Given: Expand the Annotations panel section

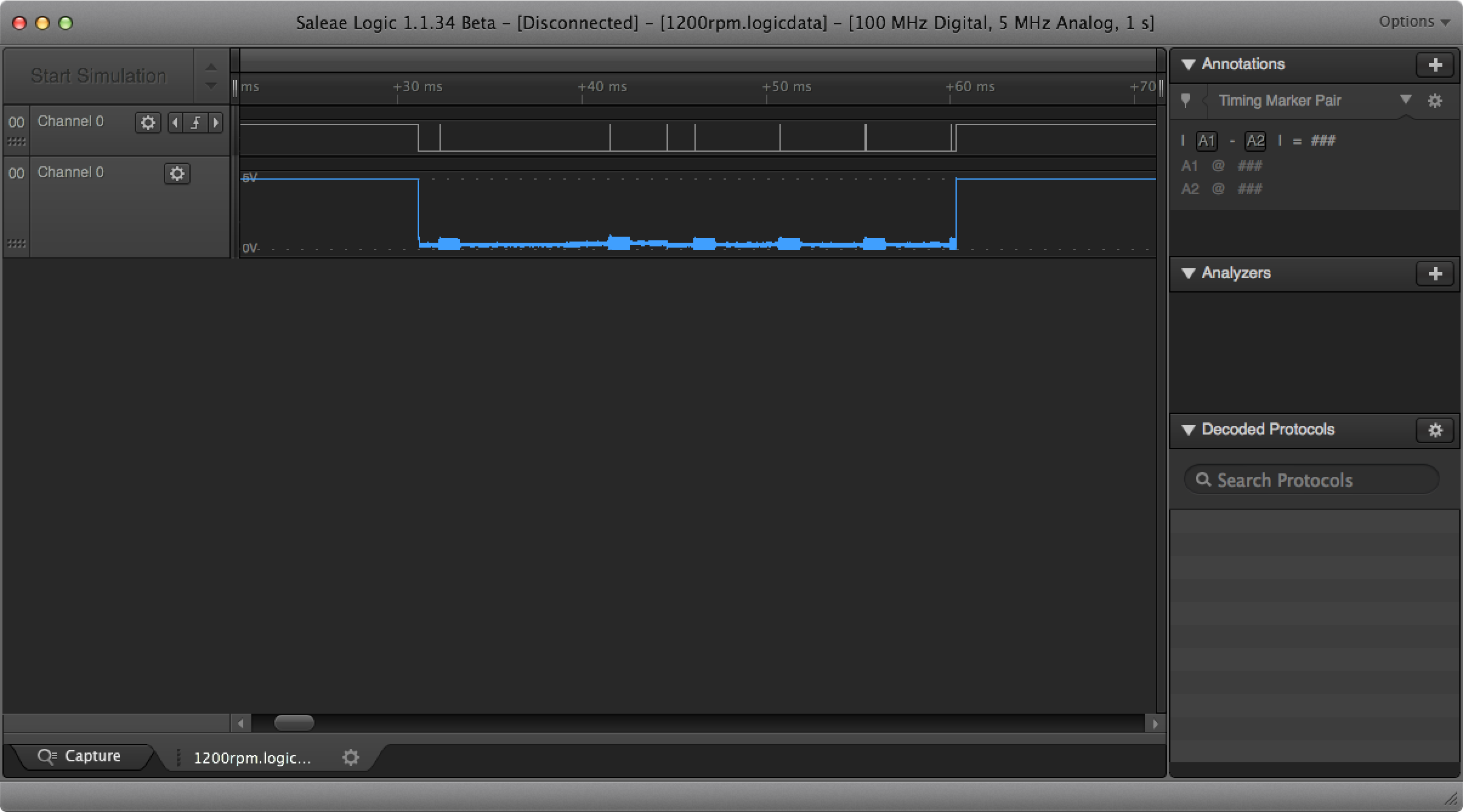Looking at the screenshot, I should click(x=1191, y=64).
